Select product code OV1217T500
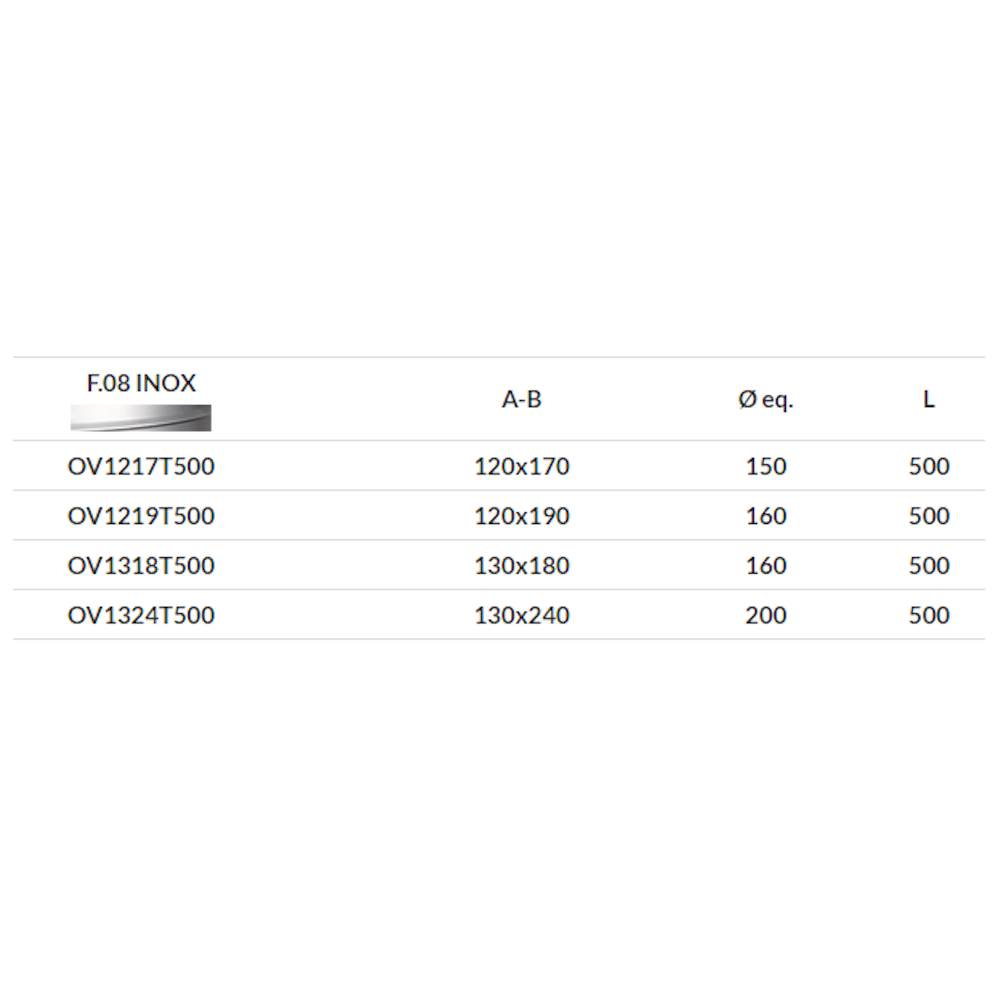Image resolution: width=1000 pixels, height=1000 pixels. (x=141, y=466)
